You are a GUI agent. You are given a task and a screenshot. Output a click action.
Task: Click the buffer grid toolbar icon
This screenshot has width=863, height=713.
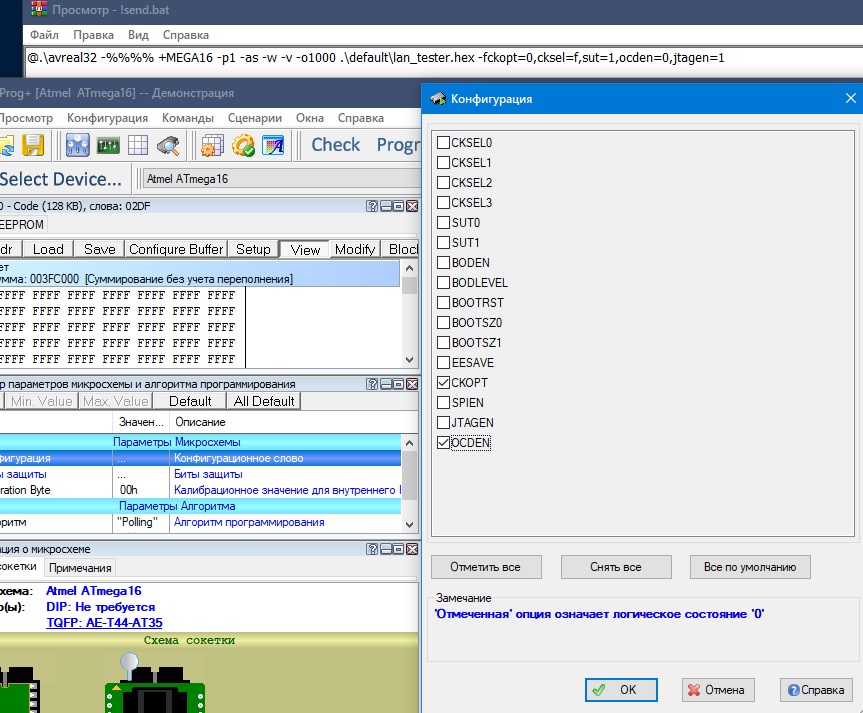[x=137, y=145]
